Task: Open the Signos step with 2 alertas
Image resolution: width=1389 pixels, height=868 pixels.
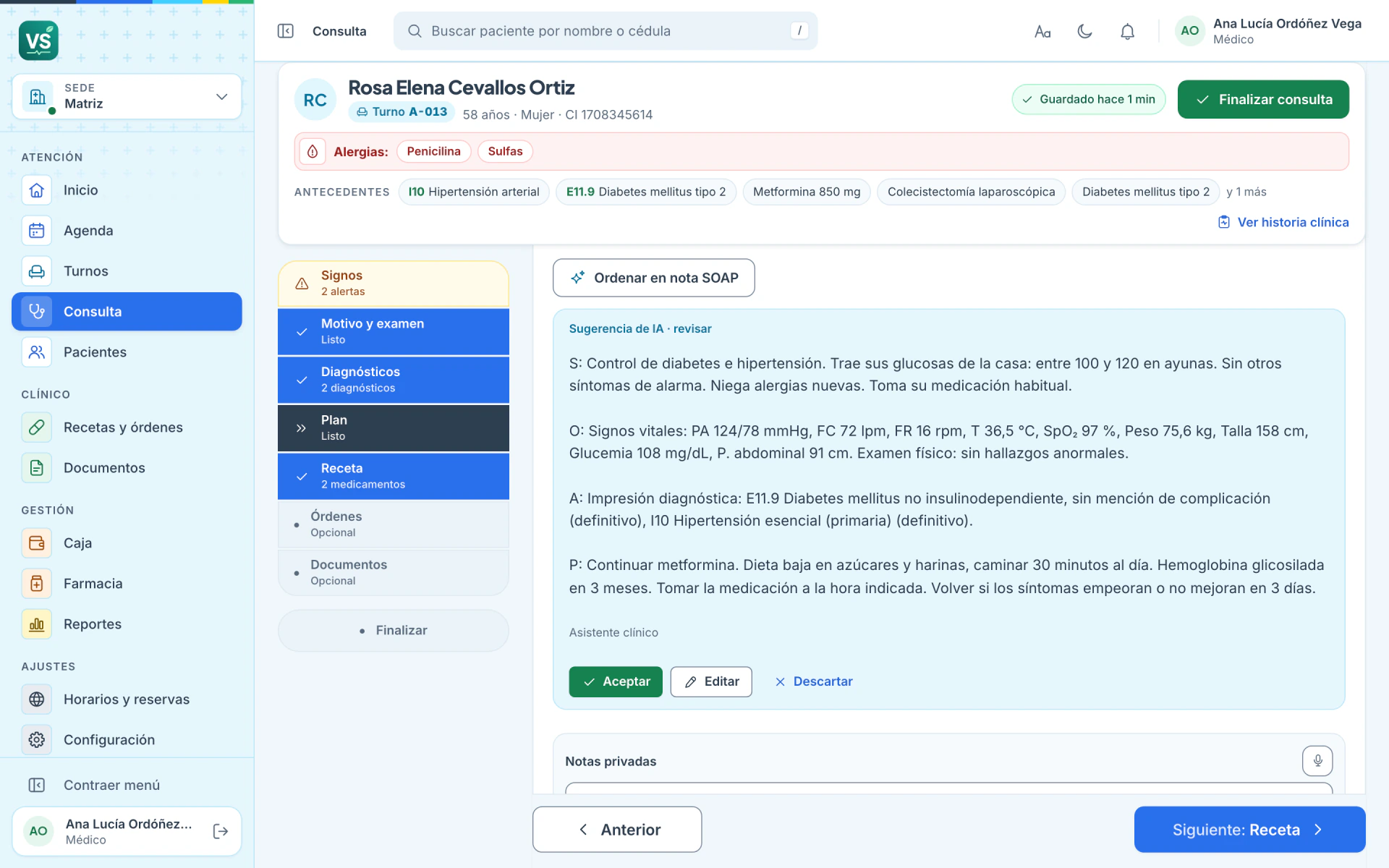Action: [x=394, y=284]
